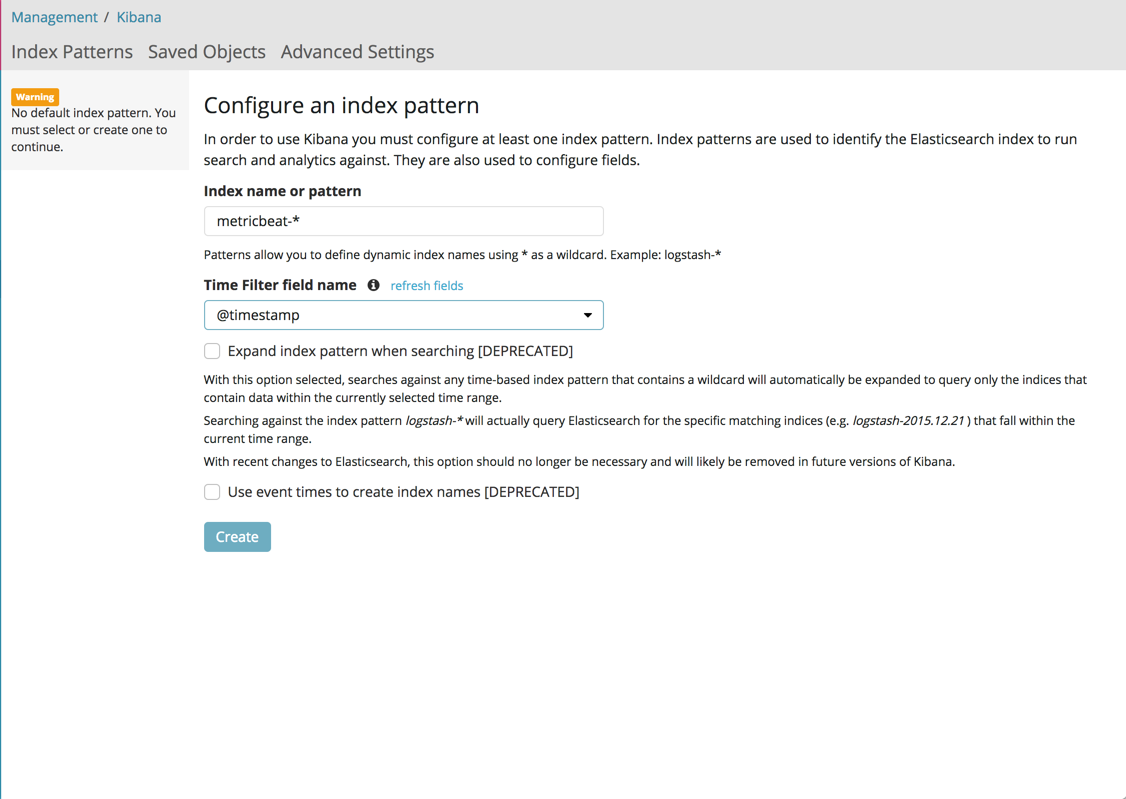This screenshot has width=1126, height=799.
Task: Click the 'Example: logstash-*' hint text
Action: [x=666, y=255]
